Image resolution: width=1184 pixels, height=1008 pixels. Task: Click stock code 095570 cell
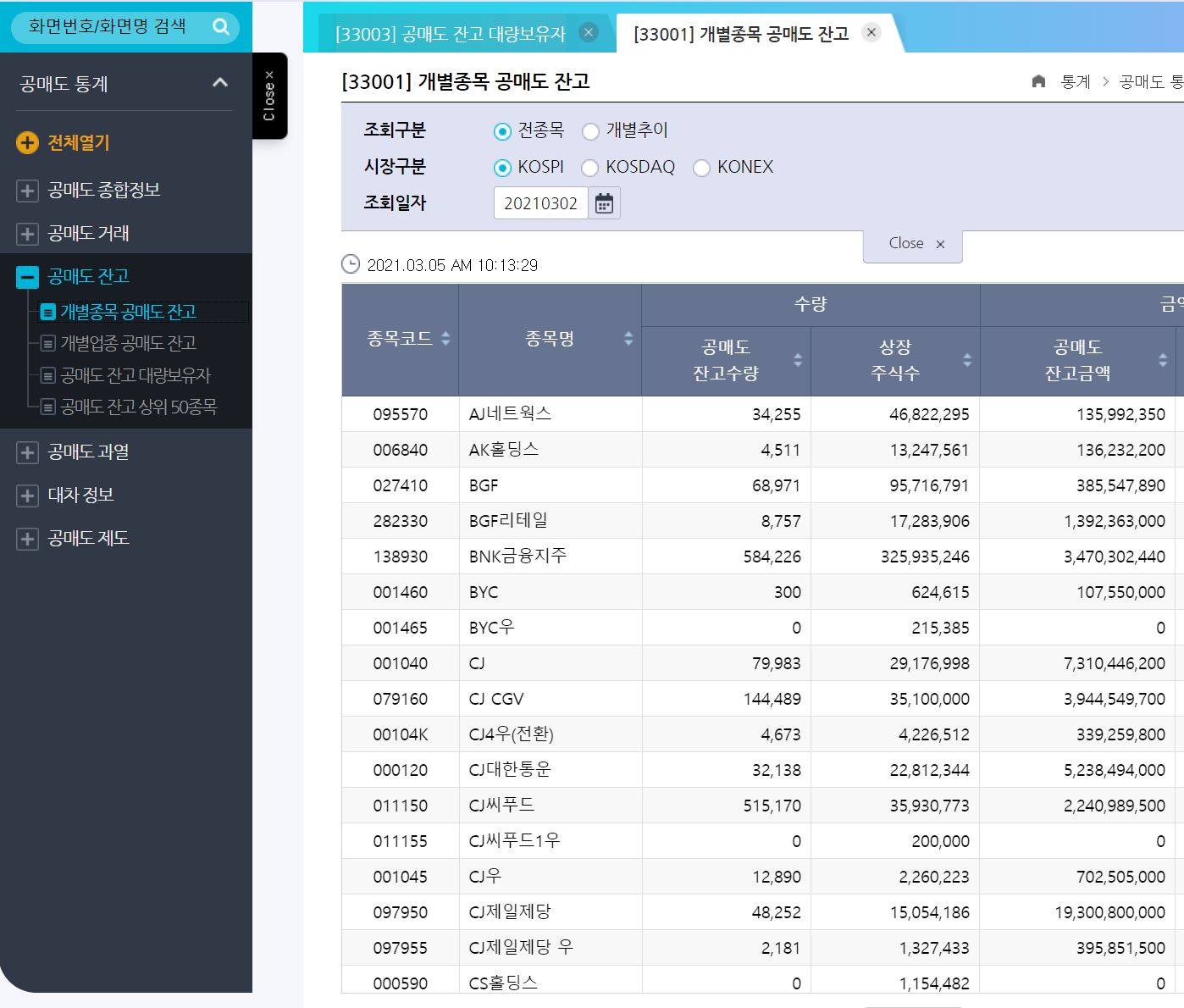point(400,414)
